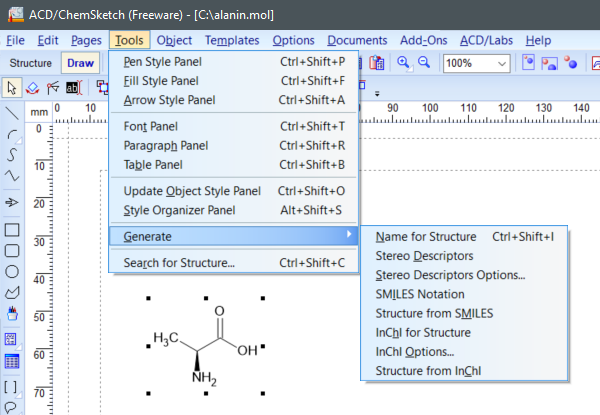Open the Options menu

tap(293, 40)
